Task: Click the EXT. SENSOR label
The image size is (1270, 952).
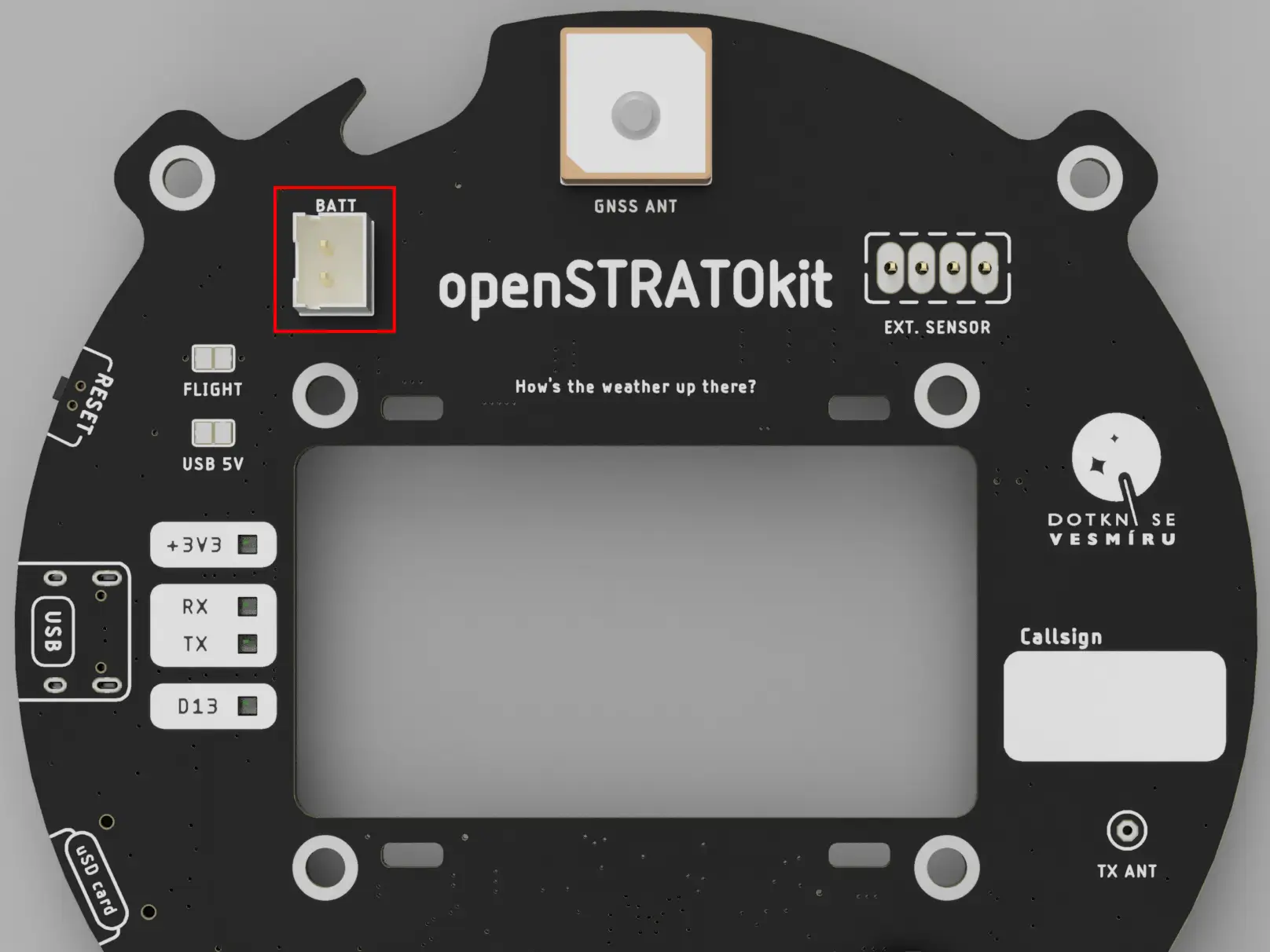Action: (937, 328)
